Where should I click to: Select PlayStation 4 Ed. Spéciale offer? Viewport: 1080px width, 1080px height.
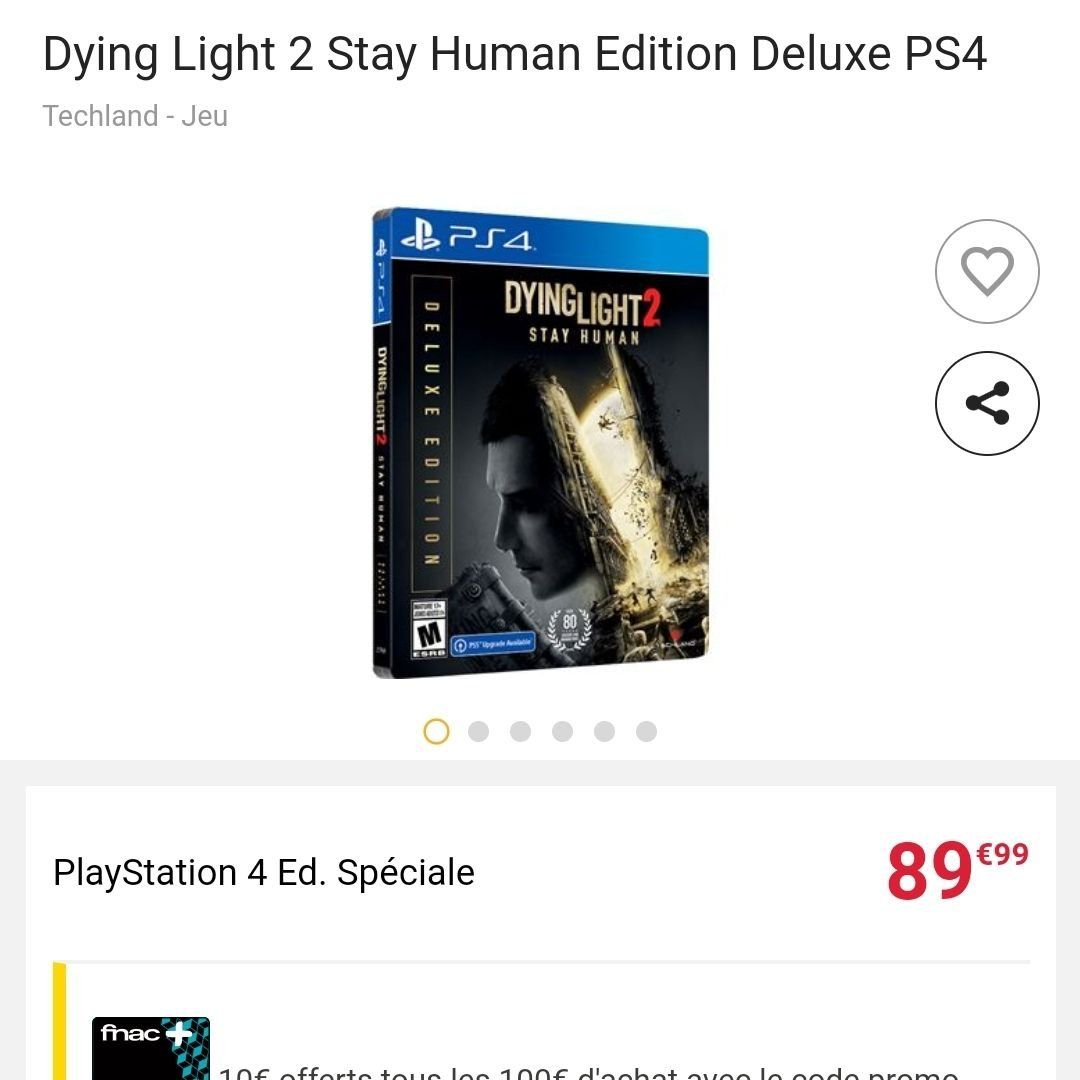(264, 872)
